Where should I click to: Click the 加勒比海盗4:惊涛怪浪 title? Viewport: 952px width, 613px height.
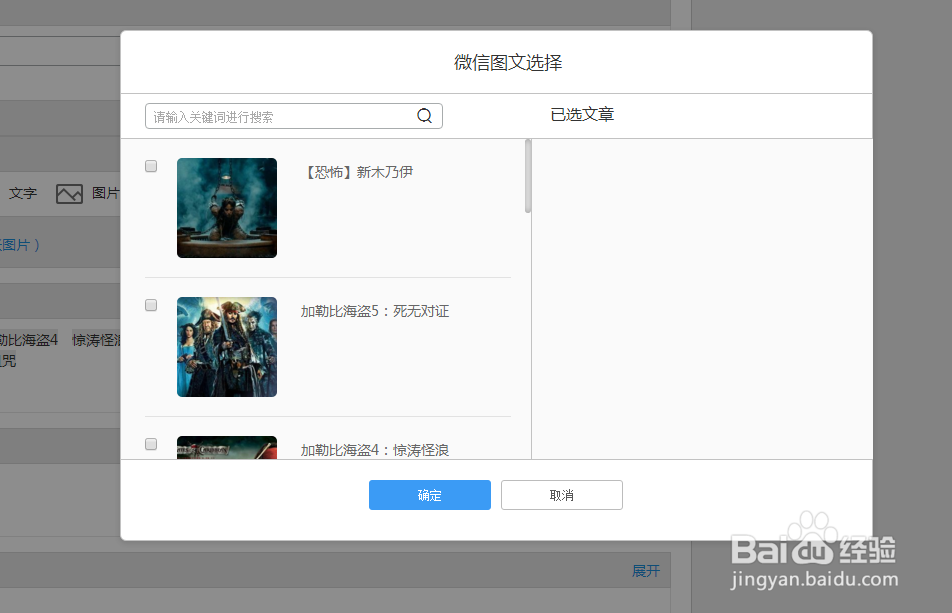click(375, 450)
